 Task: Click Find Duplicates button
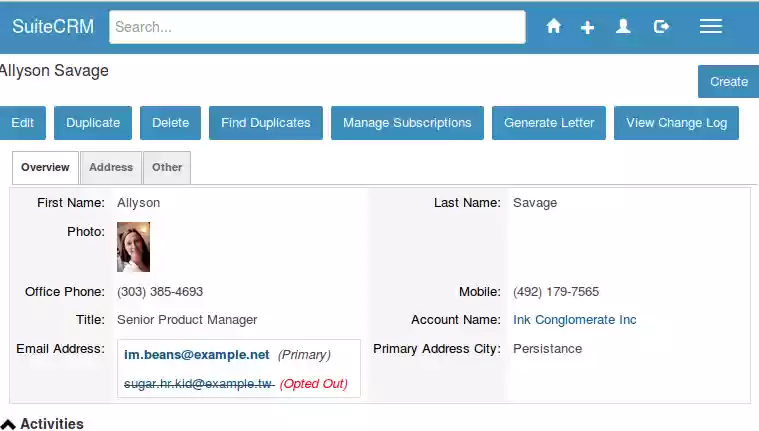(266, 123)
